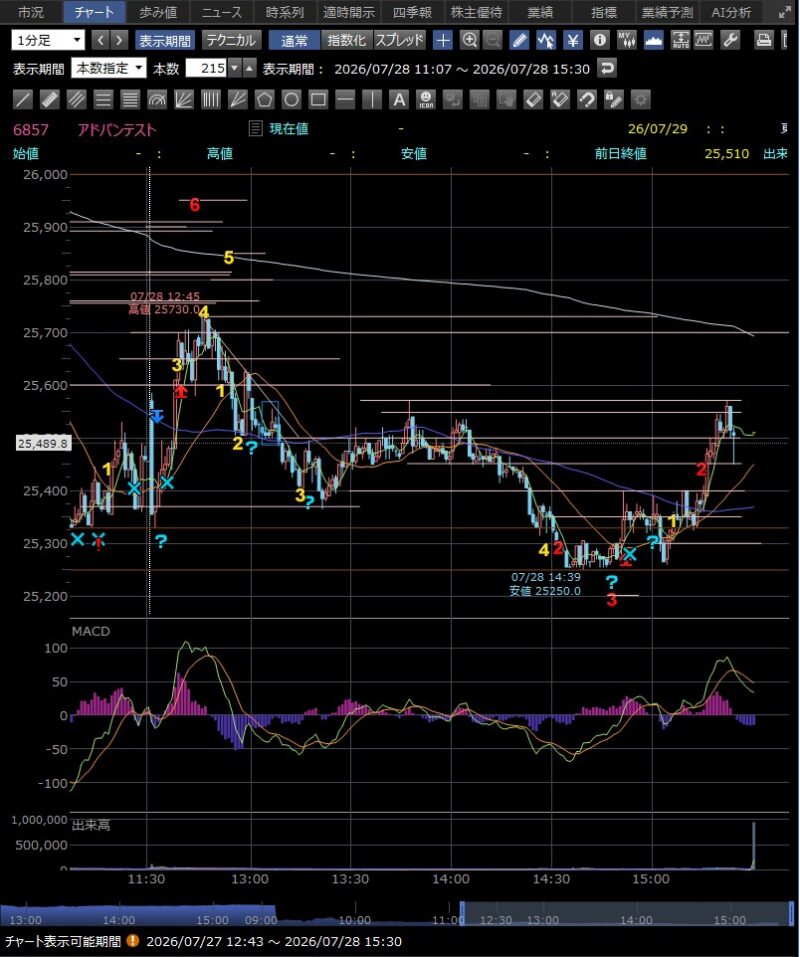Toggle the yen price display button
This screenshot has width=800, height=957.
tap(572, 41)
